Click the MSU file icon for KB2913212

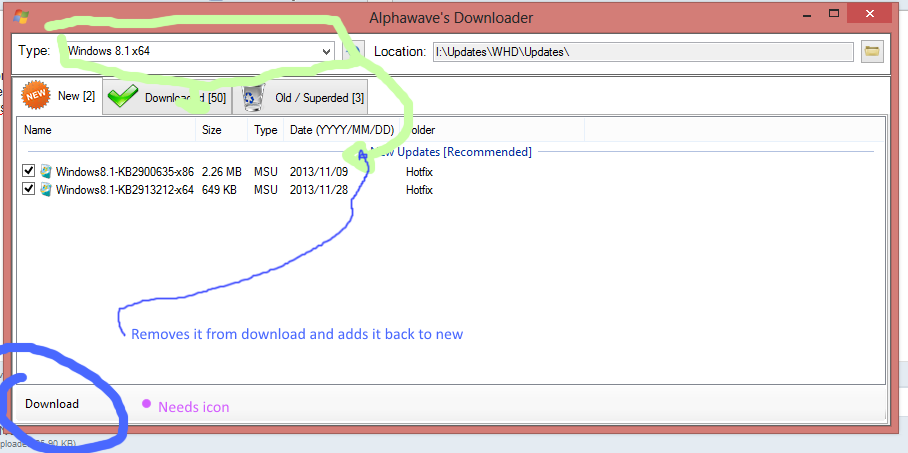coord(46,189)
